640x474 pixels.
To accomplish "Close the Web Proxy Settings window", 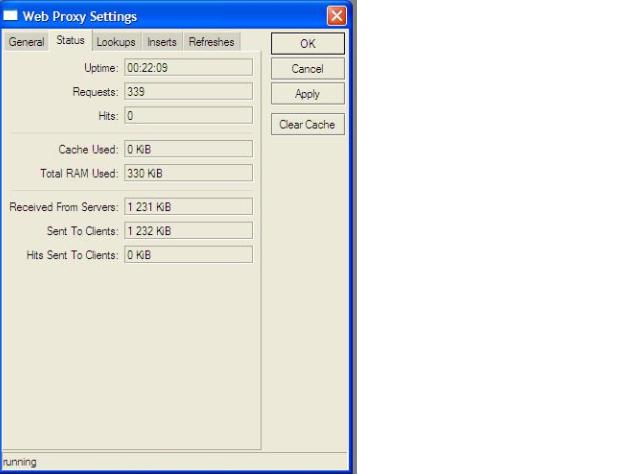I will click(x=337, y=16).
